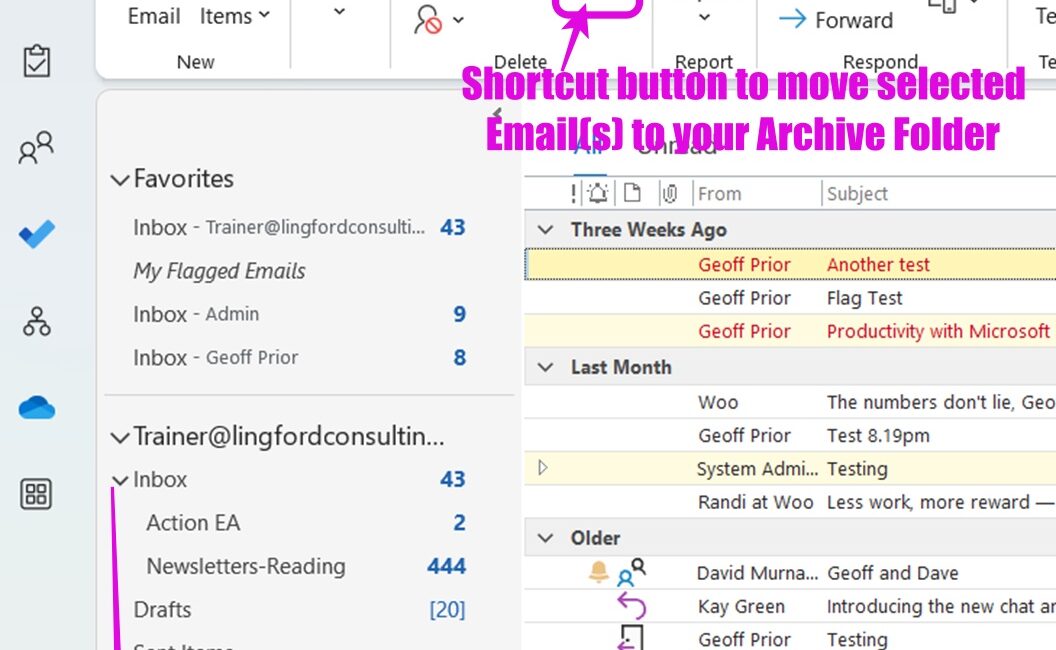Image resolution: width=1056 pixels, height=650 pixels.
Task: Sort by attachment paperclip column header
Action: point(670,193)
